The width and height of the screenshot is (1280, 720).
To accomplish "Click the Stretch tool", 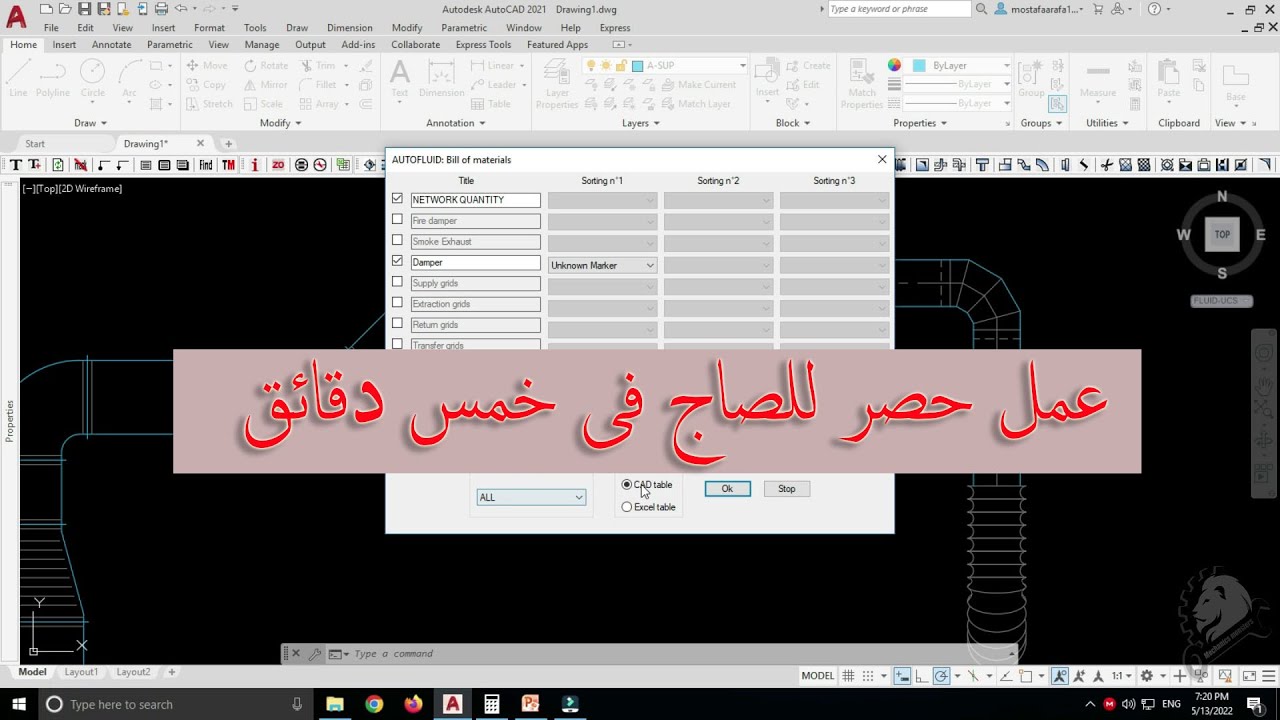I will pos(209,104).
